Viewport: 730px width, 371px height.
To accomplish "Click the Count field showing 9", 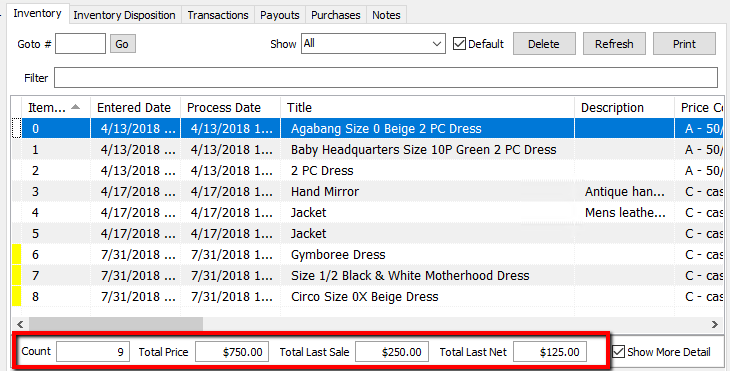I will coord(93,351).
